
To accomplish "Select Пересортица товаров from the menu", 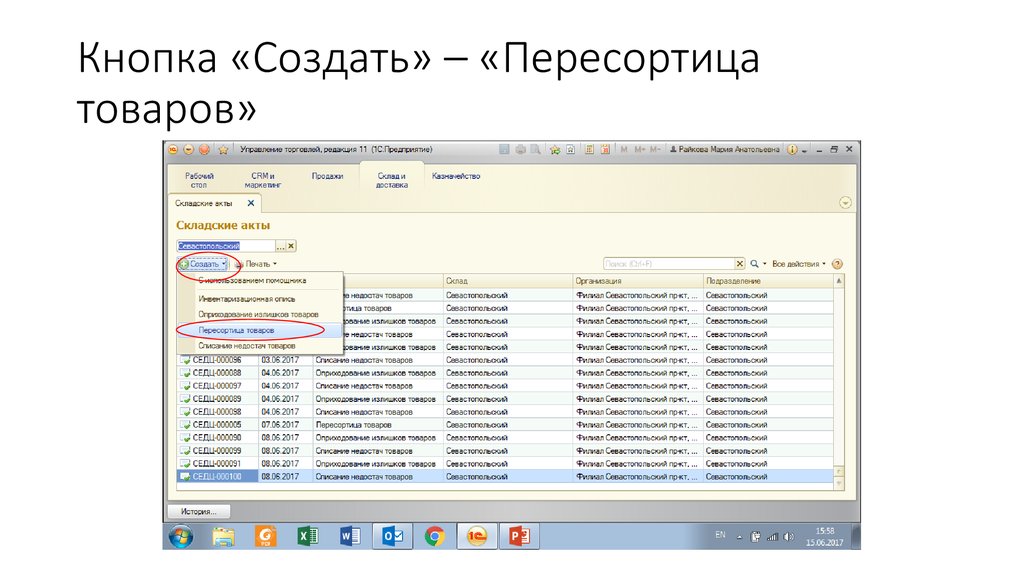I will (x=236, y=329).
